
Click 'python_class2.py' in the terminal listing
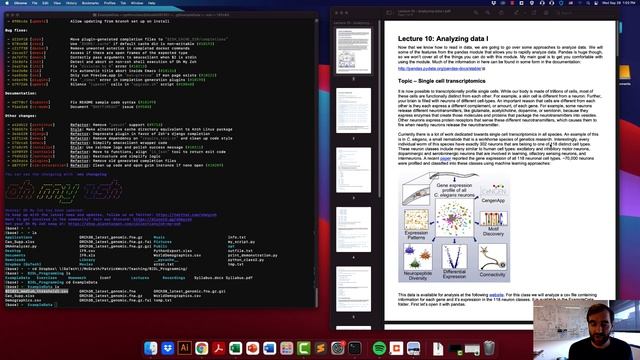246,260
